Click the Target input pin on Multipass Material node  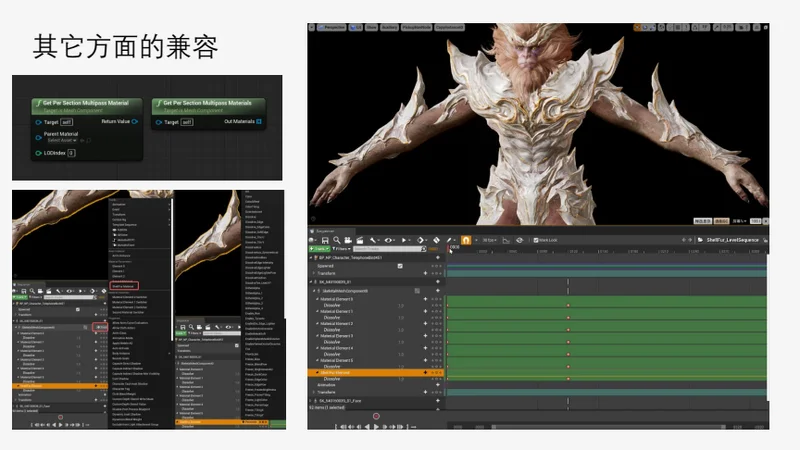click(x=38, y=122)
